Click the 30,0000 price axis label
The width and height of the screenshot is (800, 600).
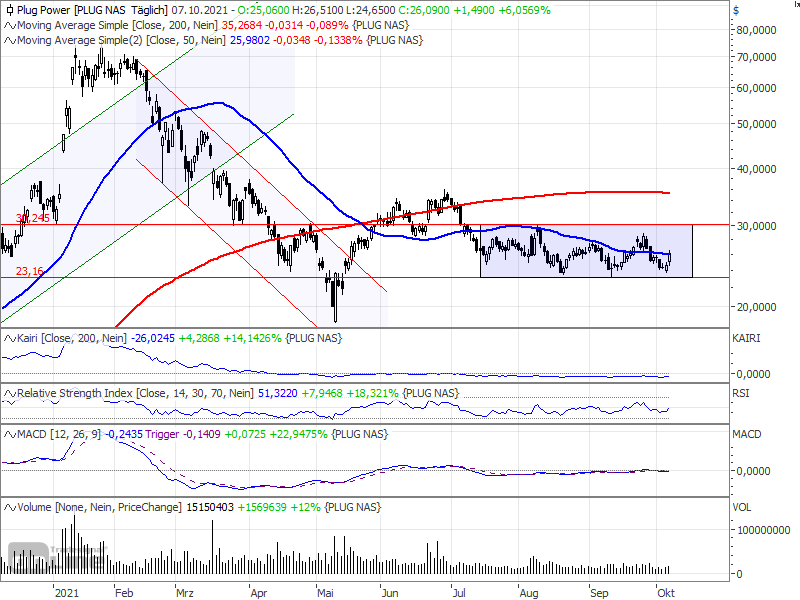756,226
